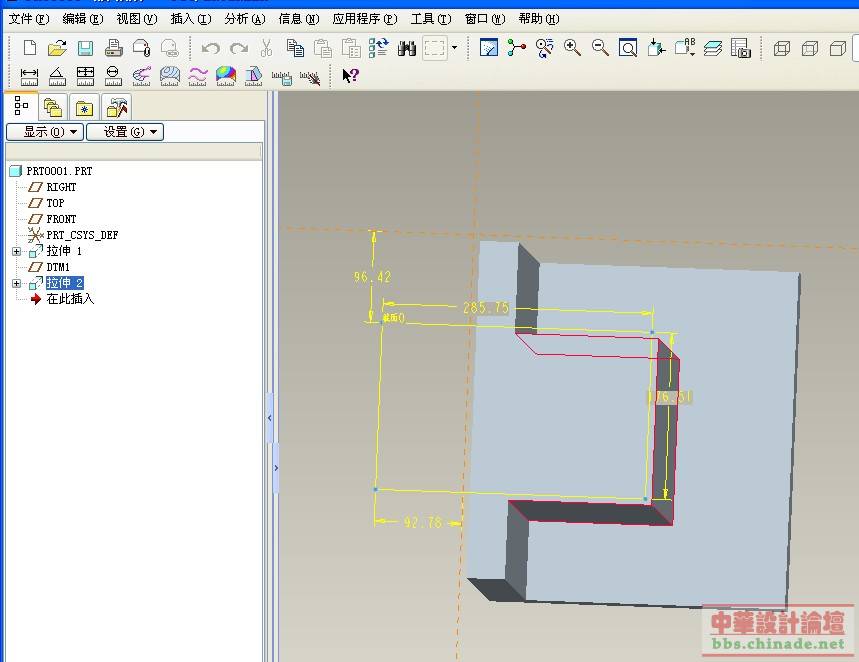Expand the 拉伸 2 feature node
The image size is (859, 662).
point(16,284)
